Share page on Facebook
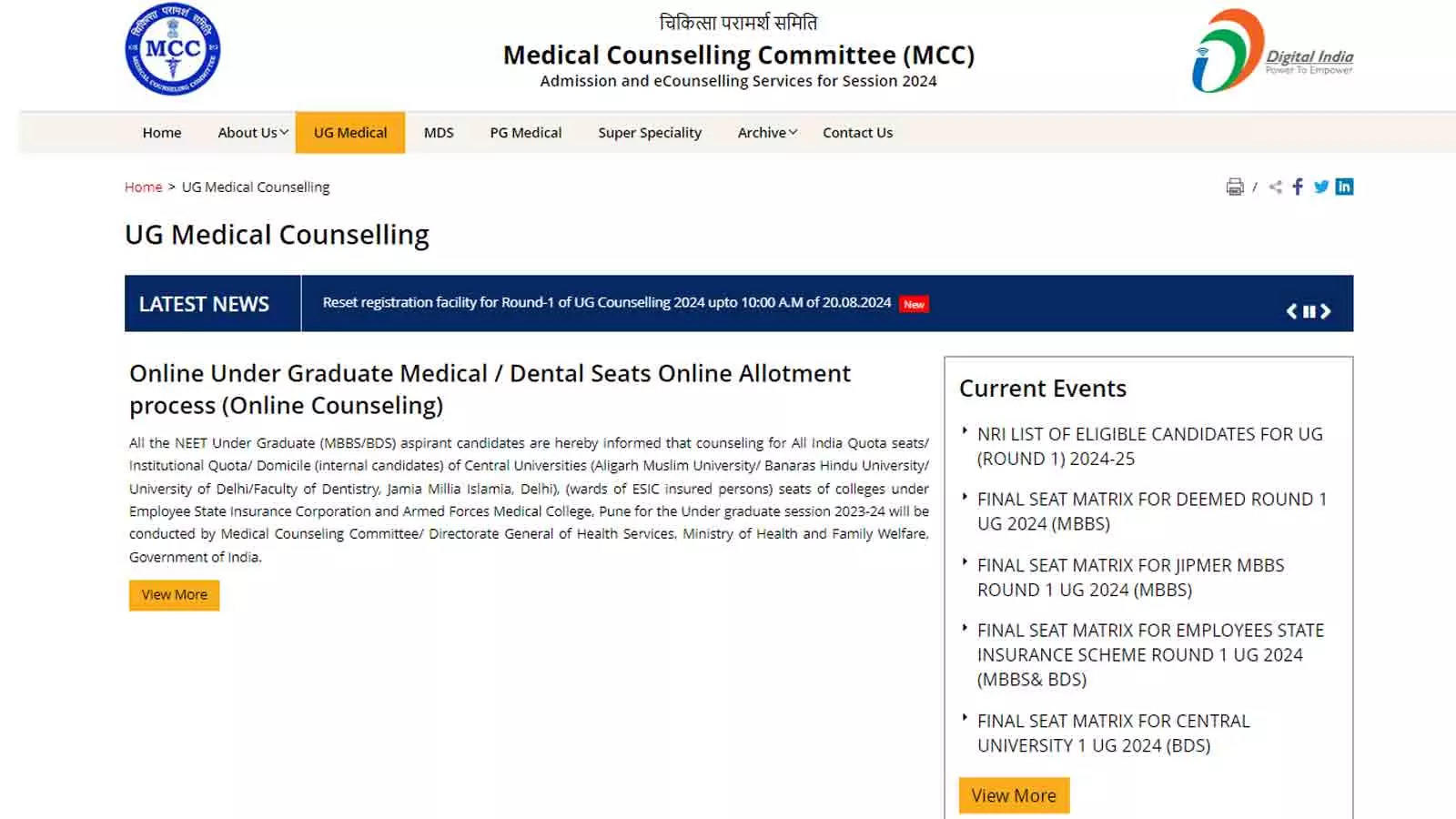1456x819 pixels. [1298, 187]
